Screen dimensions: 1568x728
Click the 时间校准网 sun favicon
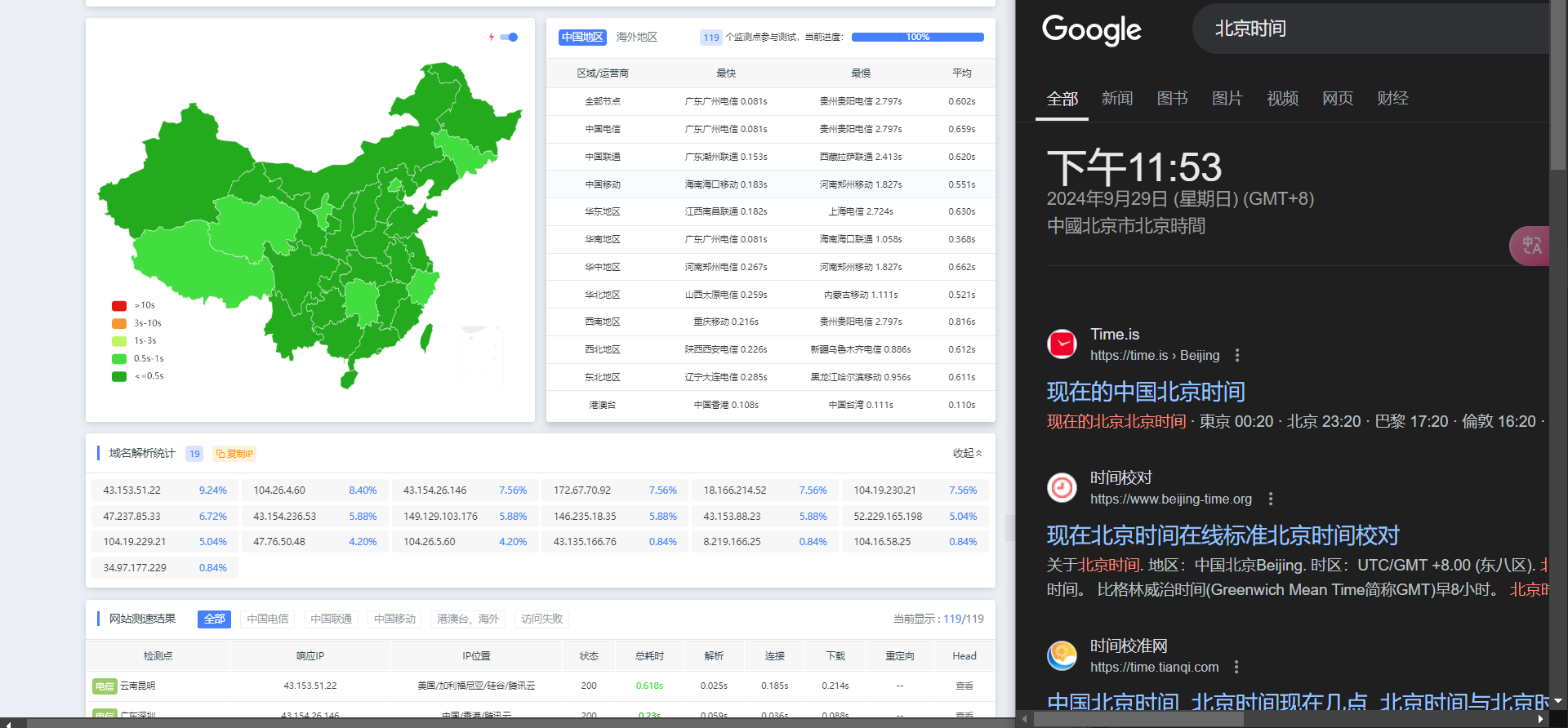click(x=1062, y=656)
